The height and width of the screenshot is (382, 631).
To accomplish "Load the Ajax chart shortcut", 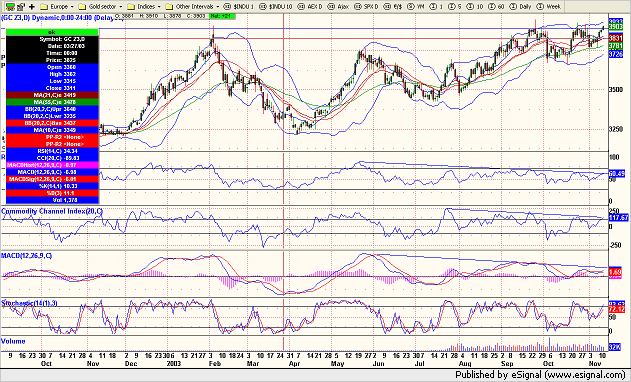I will tap(339, 6).
